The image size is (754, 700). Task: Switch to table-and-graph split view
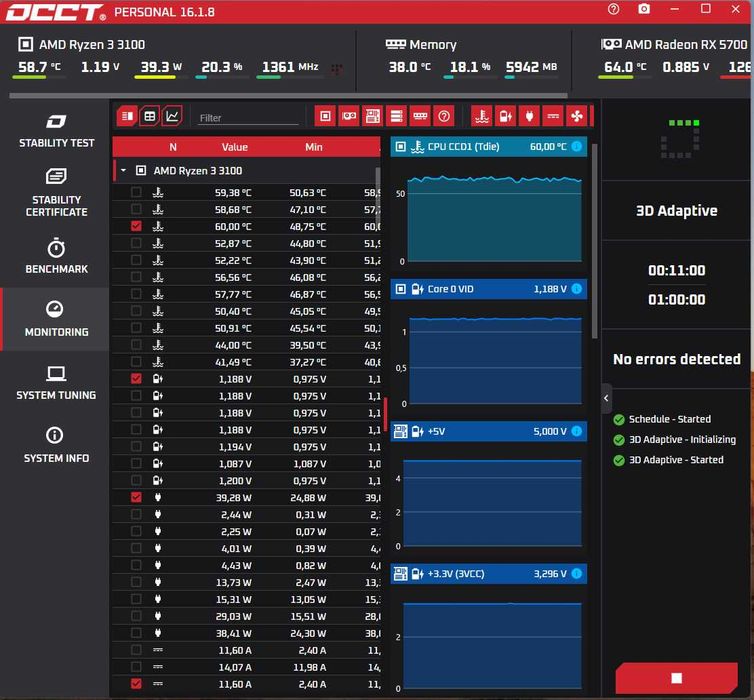coord(127,116)
